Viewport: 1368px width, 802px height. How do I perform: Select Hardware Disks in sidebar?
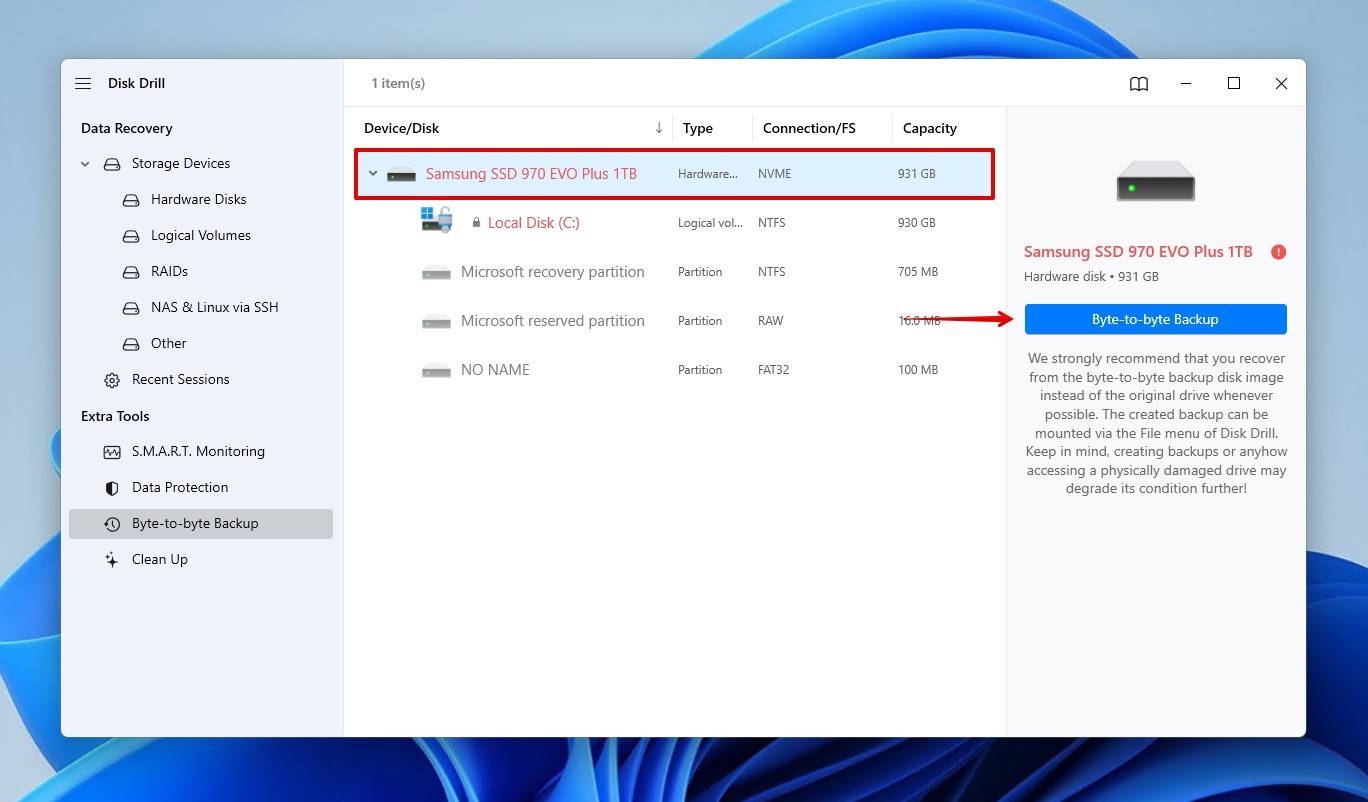tap(198, 200)
